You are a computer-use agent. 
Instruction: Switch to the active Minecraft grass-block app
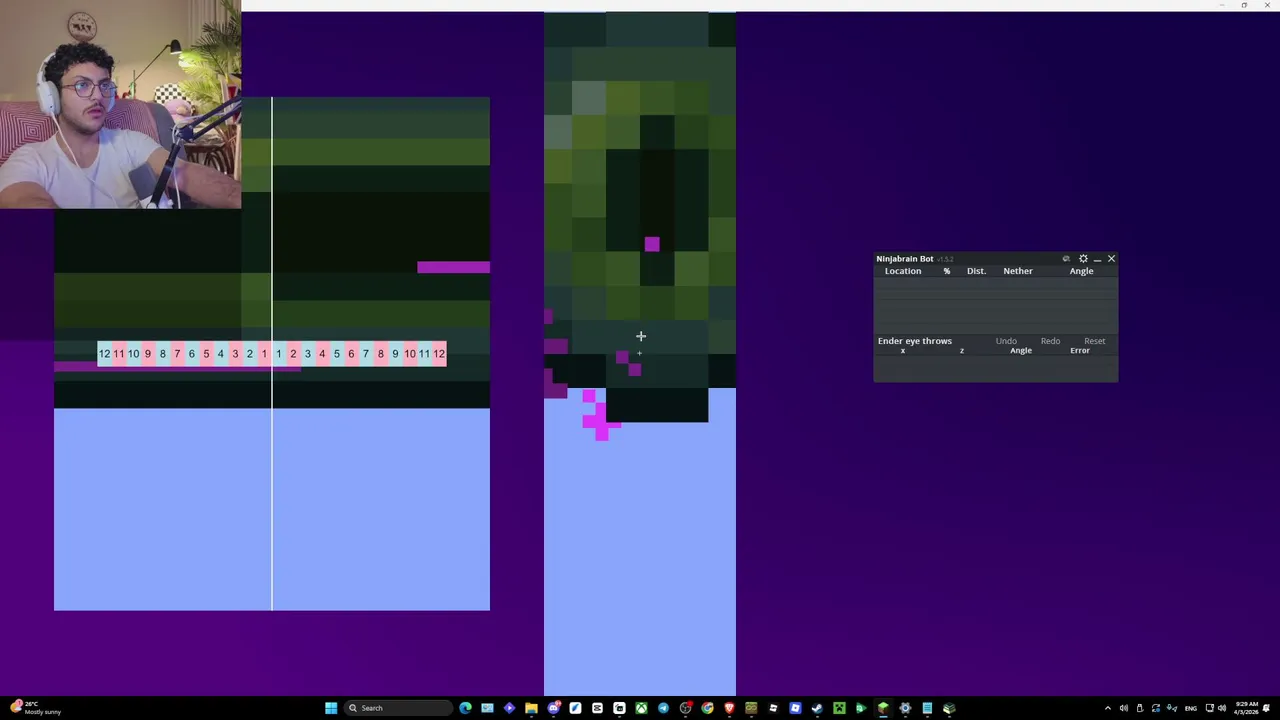click(883, 708)
